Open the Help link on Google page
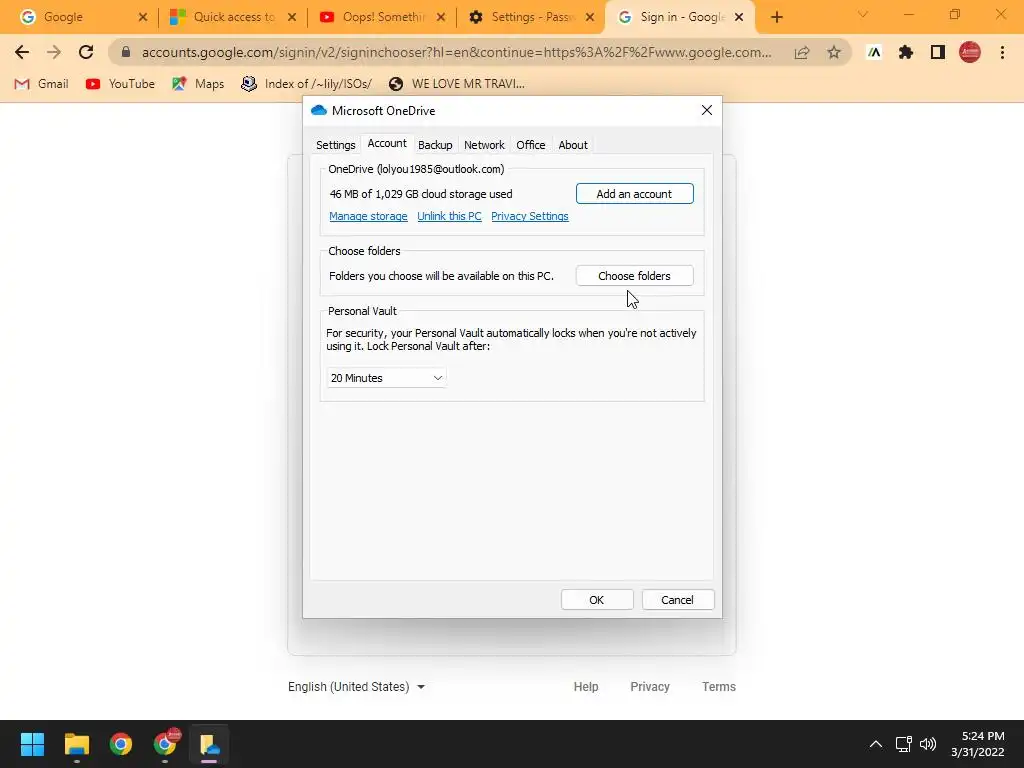 click(586, 687)
